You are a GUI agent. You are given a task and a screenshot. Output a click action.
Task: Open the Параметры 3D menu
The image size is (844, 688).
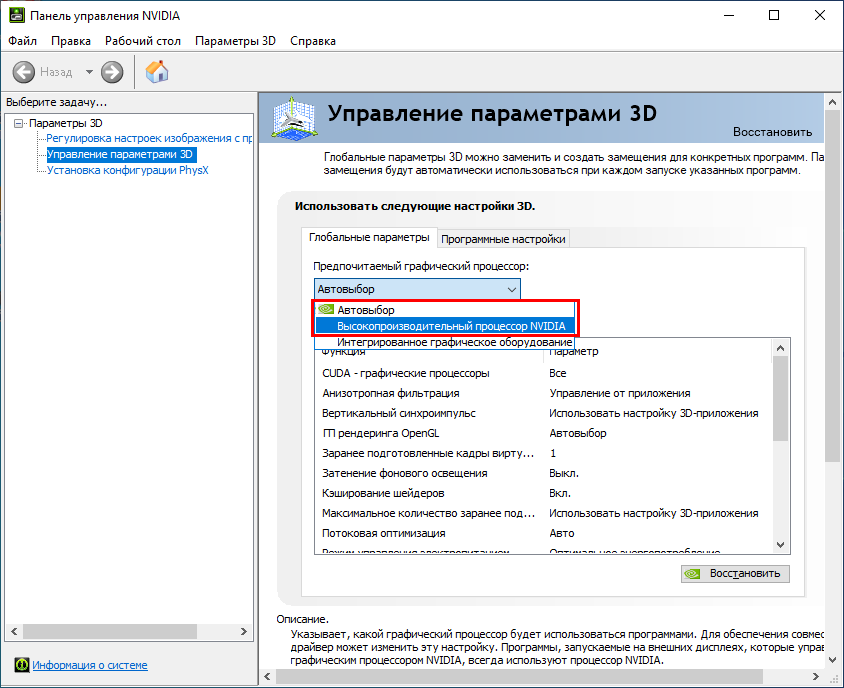pyautogui.click(x=235, y=41)
